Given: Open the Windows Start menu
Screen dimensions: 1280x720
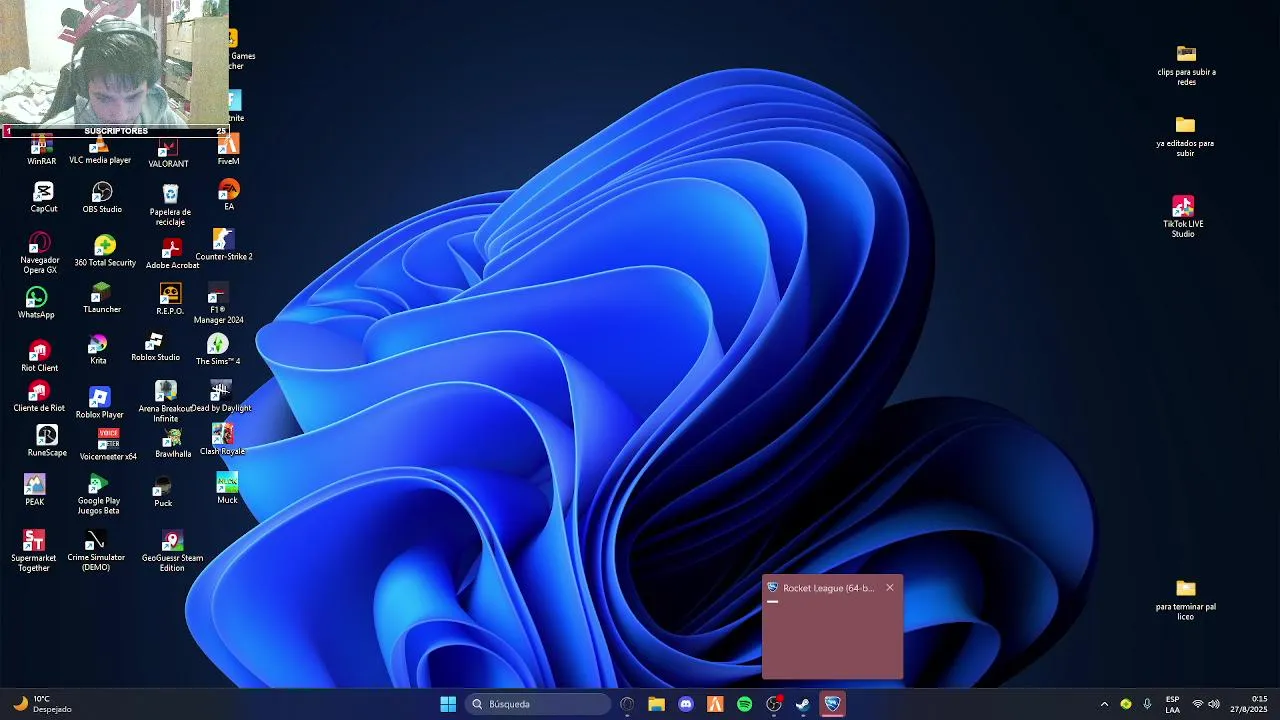Looking at the screenshot, I should (448, 704).
